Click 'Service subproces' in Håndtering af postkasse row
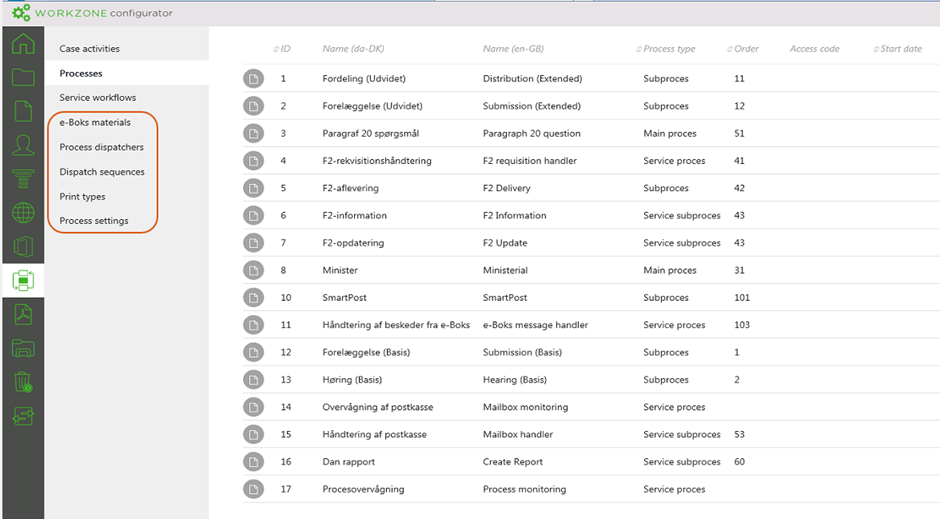 point(682,434)
